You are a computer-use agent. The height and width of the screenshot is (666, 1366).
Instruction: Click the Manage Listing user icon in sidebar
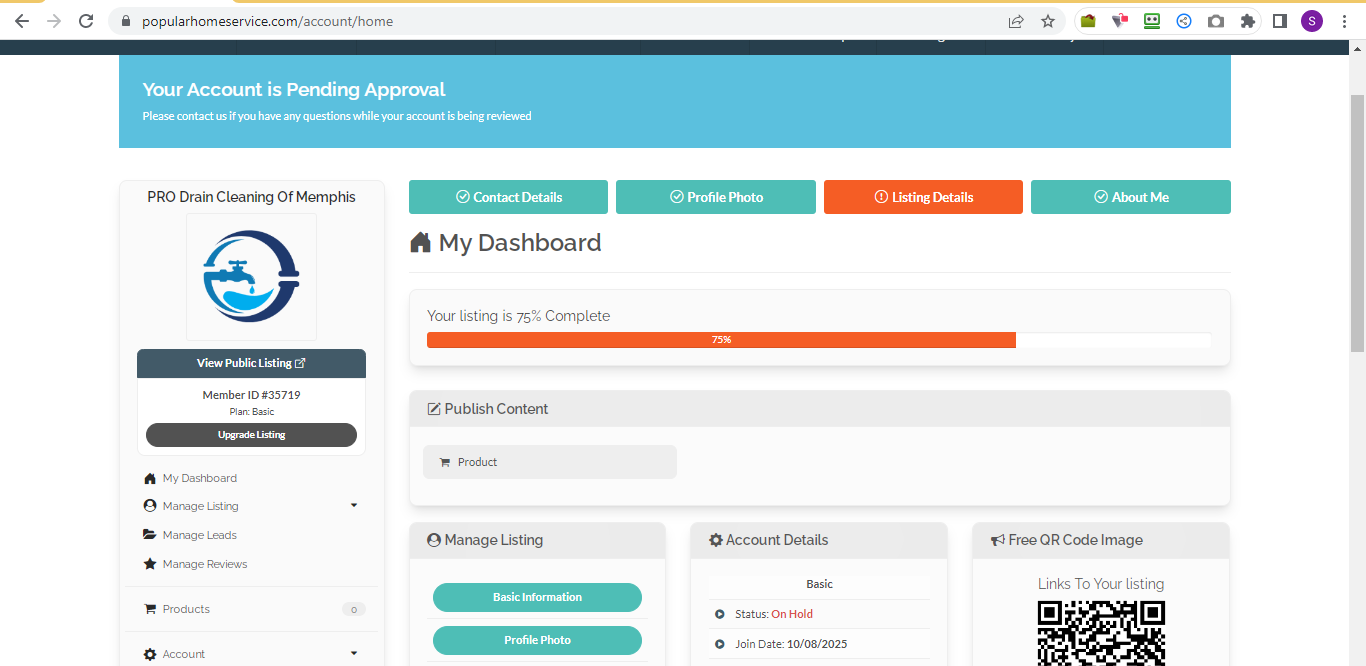pyautogui.click(x=150, y=506)
